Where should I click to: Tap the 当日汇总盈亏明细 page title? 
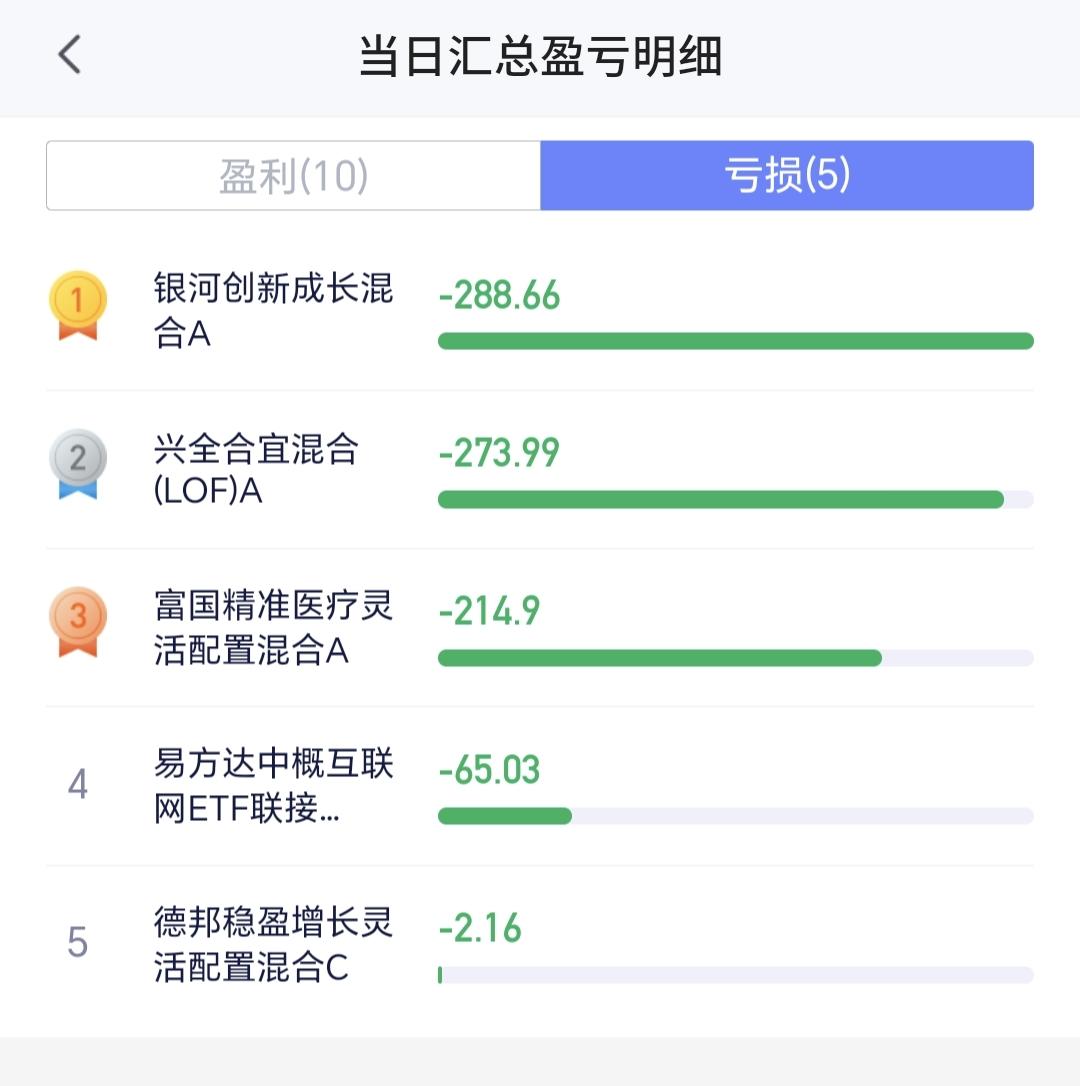point(540,56)
